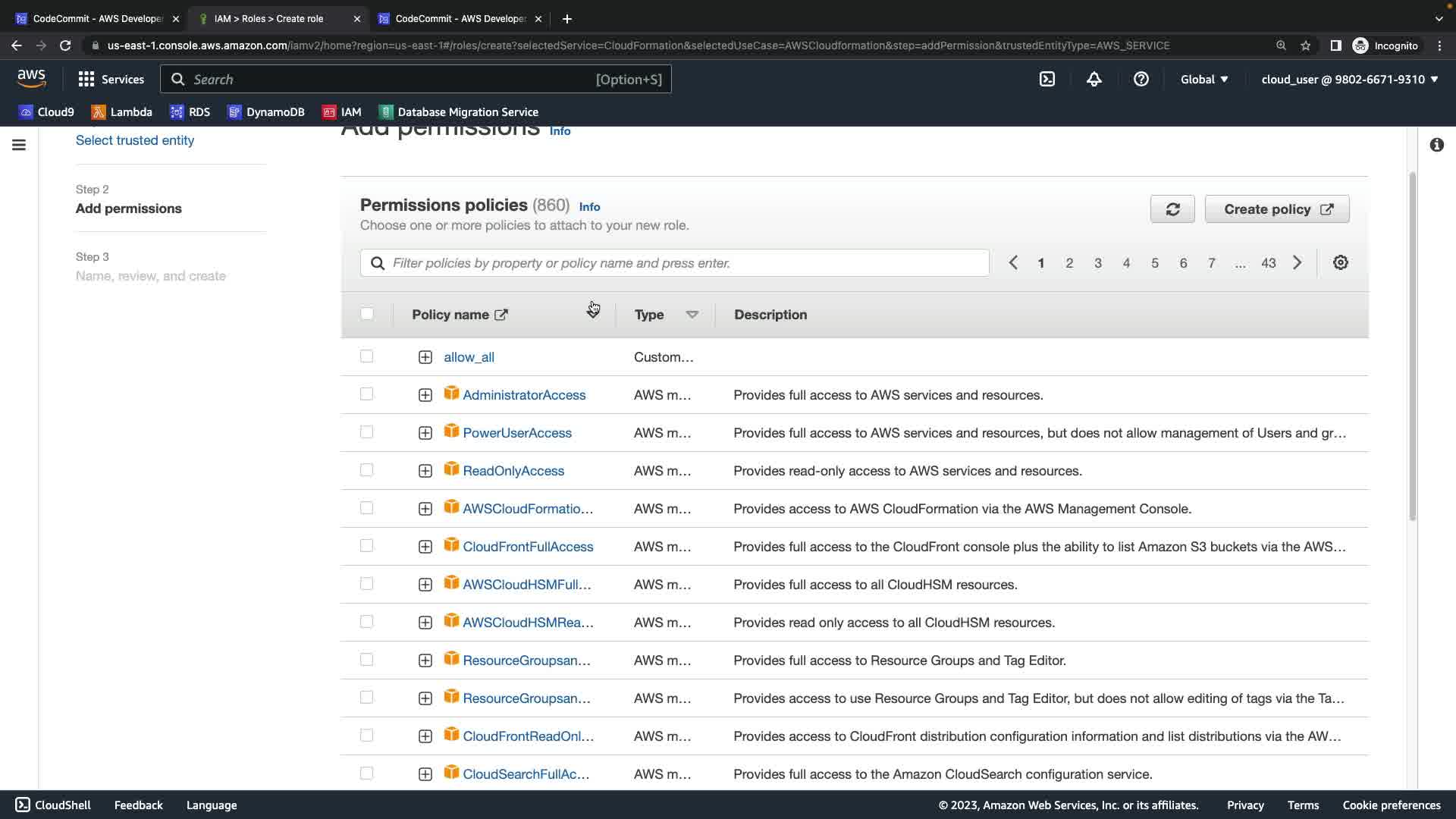Open the ReadOnlyAccess policy link
Screen dimensions: 1456x819
tap(513, 471)
